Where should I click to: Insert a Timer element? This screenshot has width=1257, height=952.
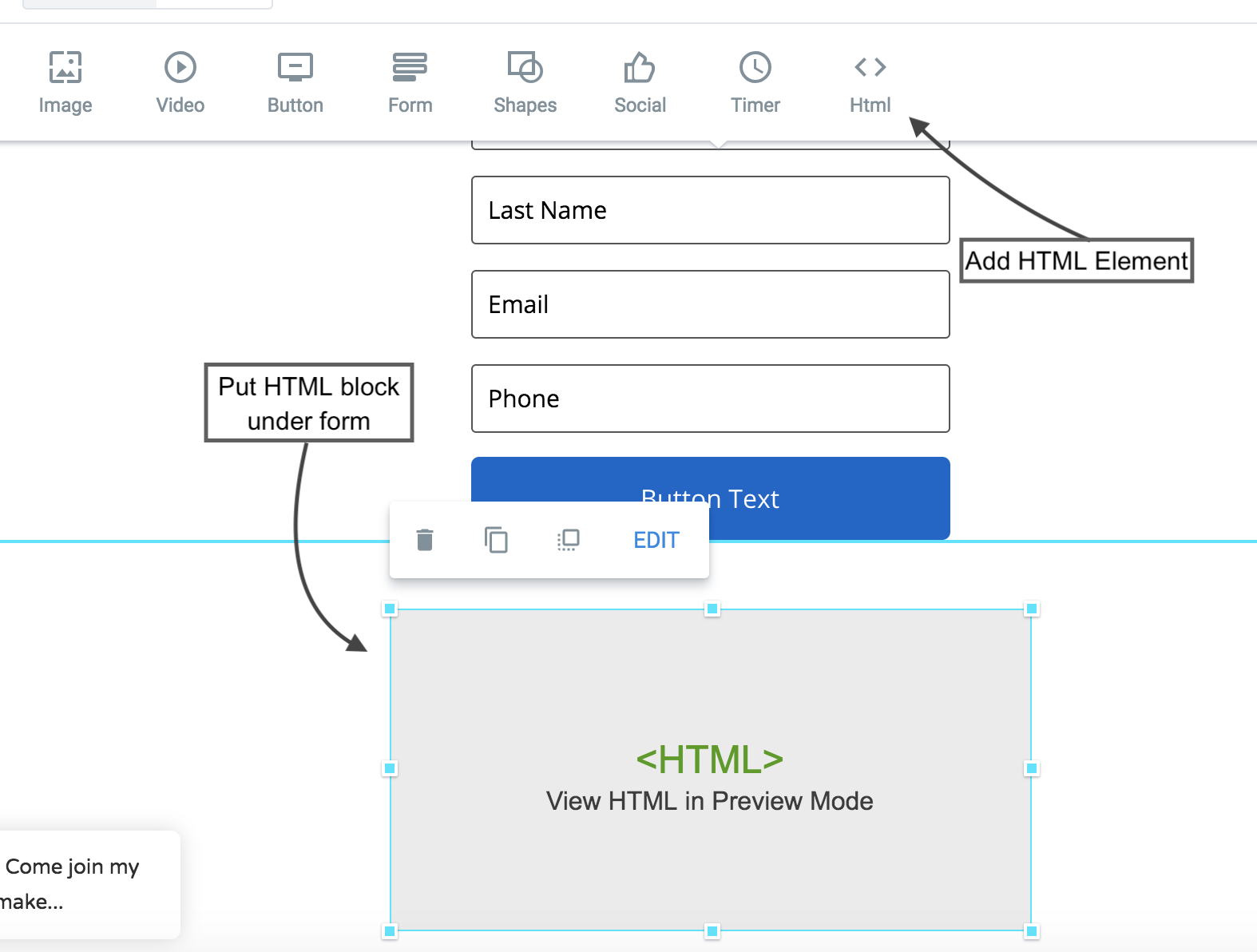coord(755,81)
